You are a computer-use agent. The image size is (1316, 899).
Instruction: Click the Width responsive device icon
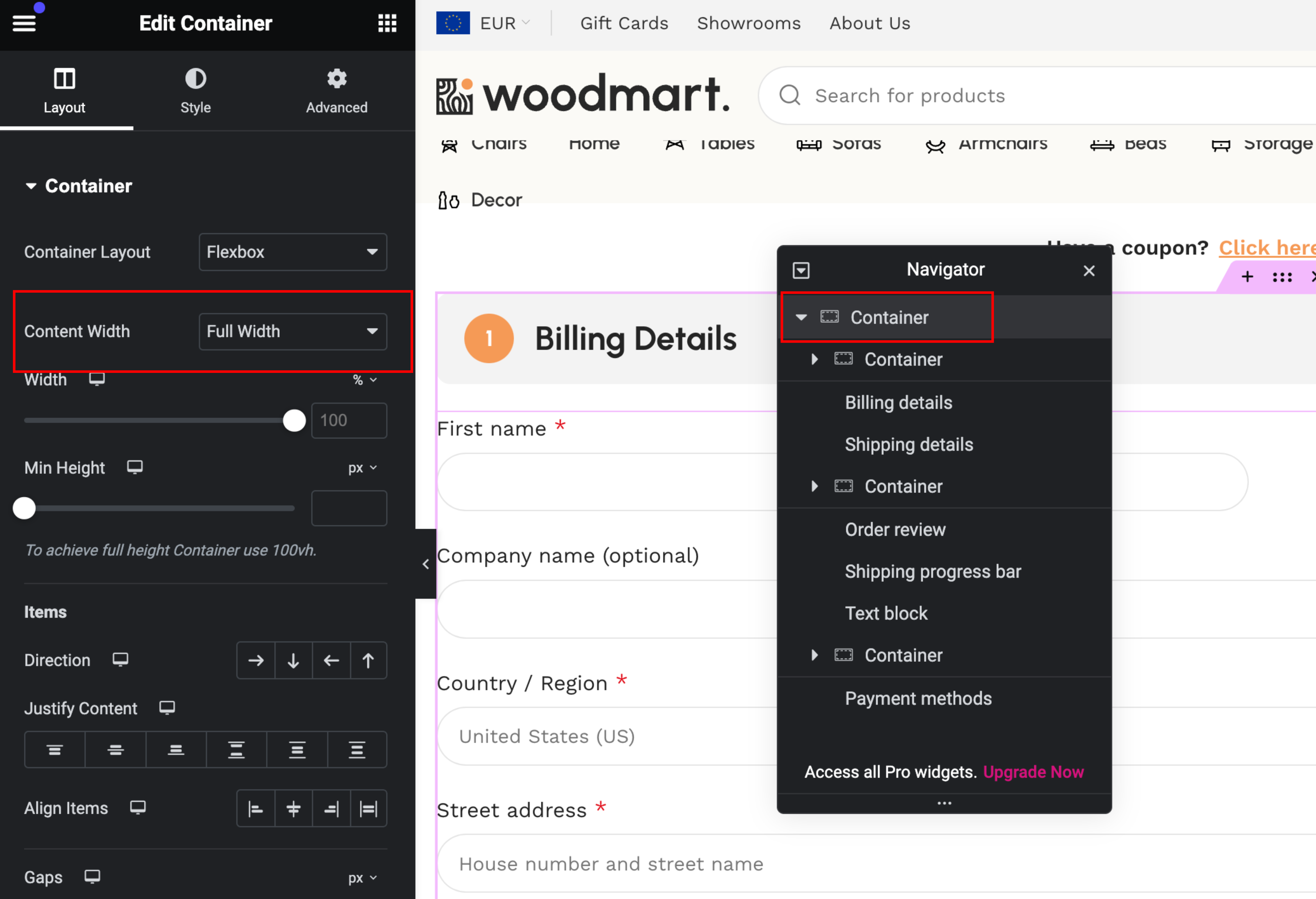click(97, 379)
